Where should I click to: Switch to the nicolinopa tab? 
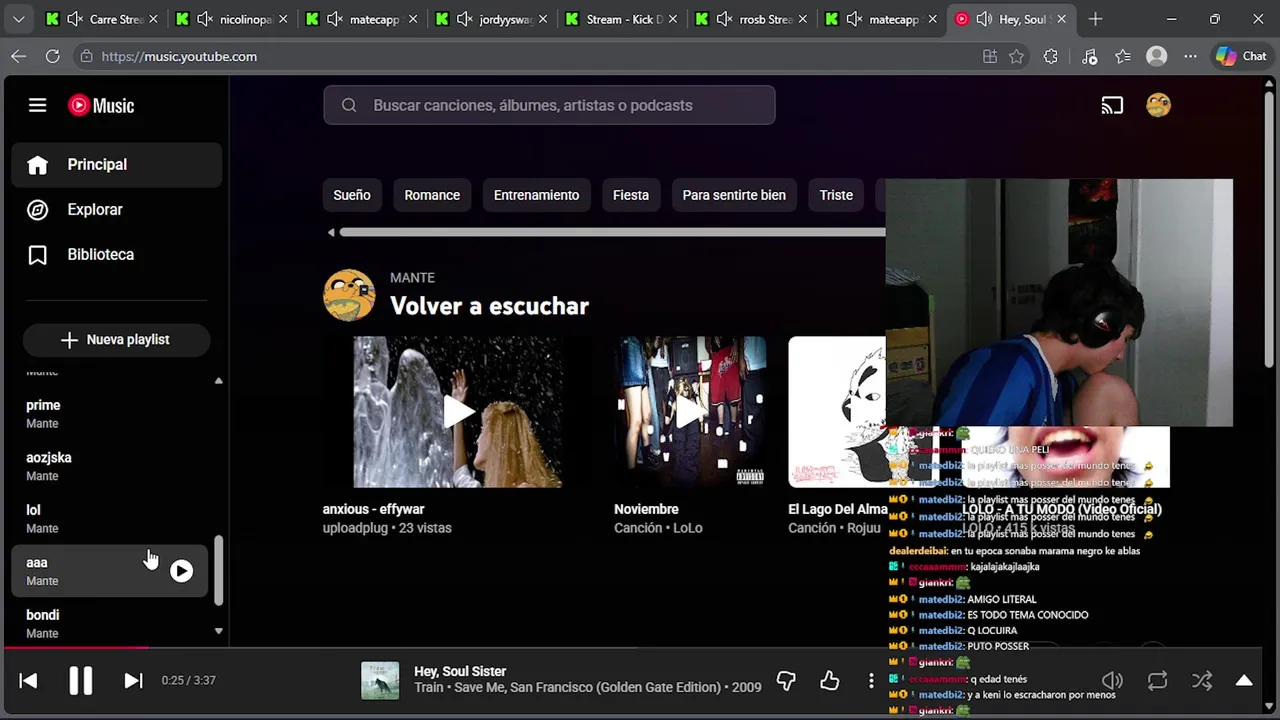231,19
